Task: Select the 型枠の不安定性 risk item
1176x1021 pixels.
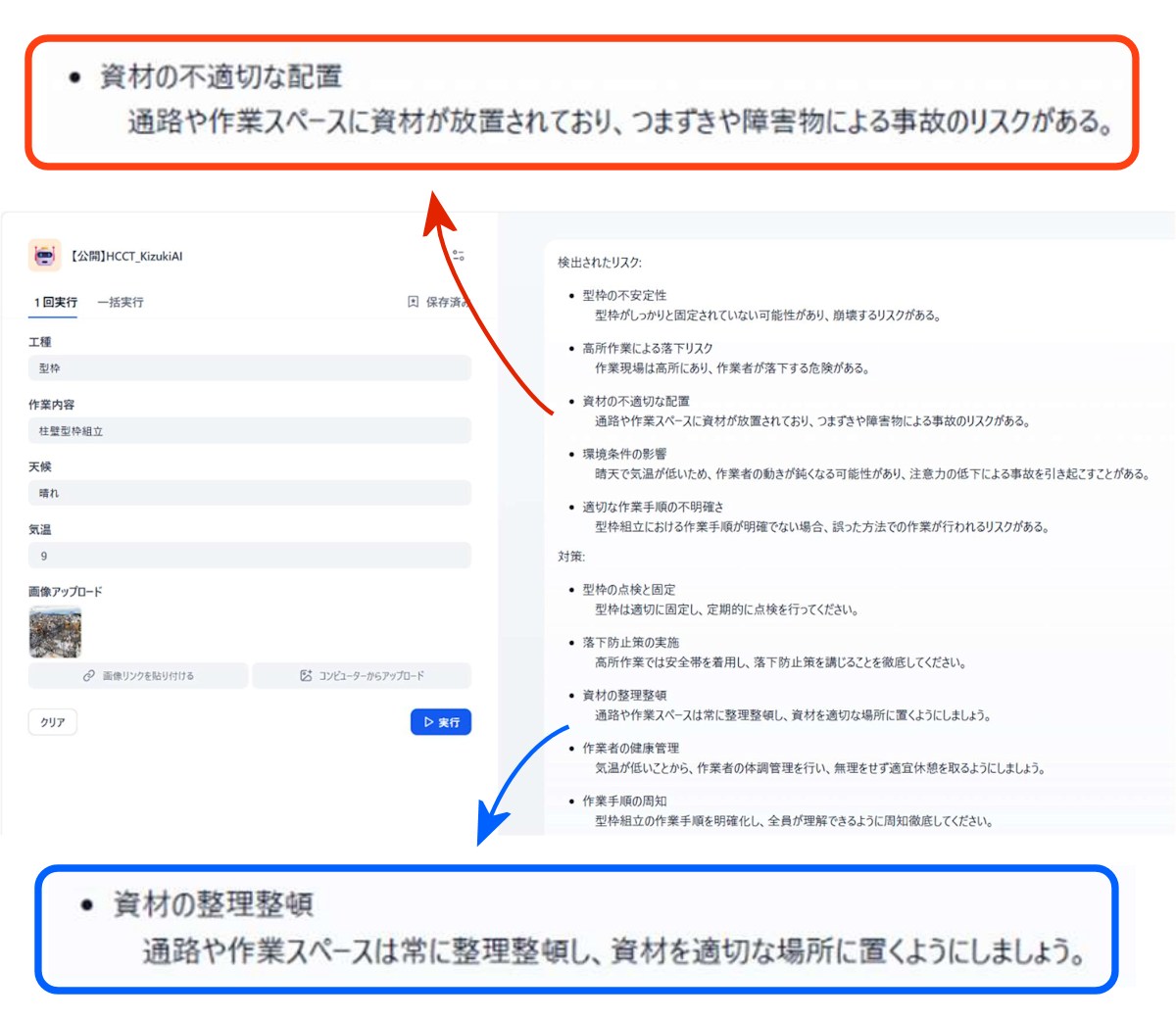Action: tap(624, 295)
